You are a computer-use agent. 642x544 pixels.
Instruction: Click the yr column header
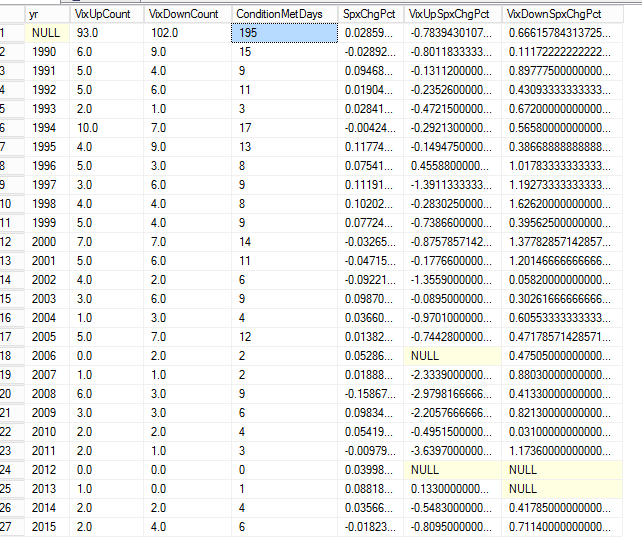tap(47, 15)
